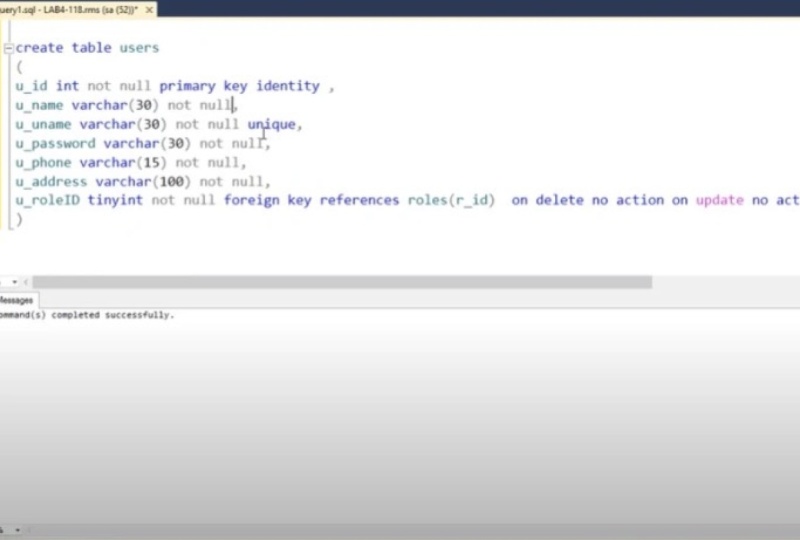This screenshot has height=540, width=800.
Task: Click the 'u_uname' column name
Action: coord(43,124)
